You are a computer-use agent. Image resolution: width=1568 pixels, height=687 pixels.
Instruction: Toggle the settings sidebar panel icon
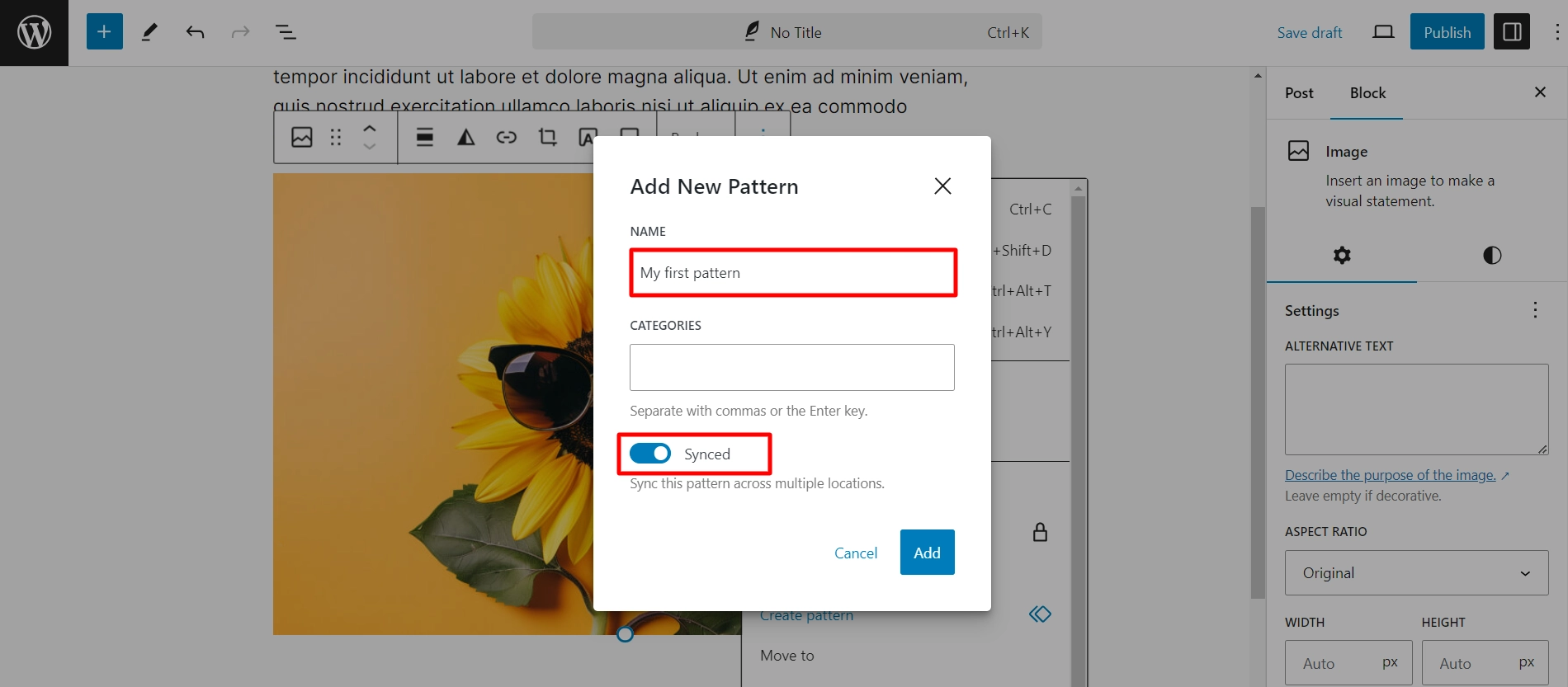1512,32
